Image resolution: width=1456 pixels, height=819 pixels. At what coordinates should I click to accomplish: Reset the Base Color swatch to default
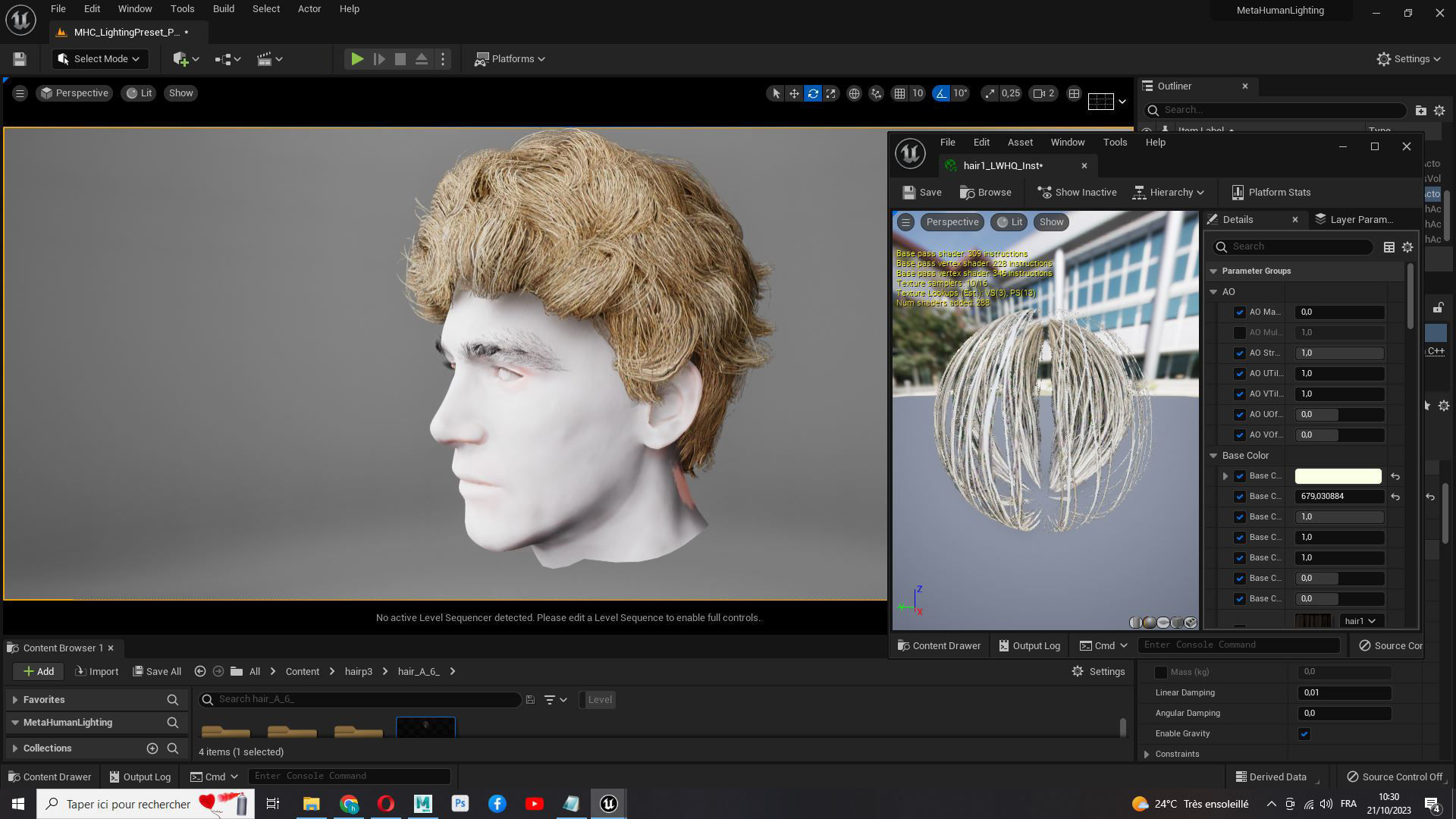coord(1395,476)
